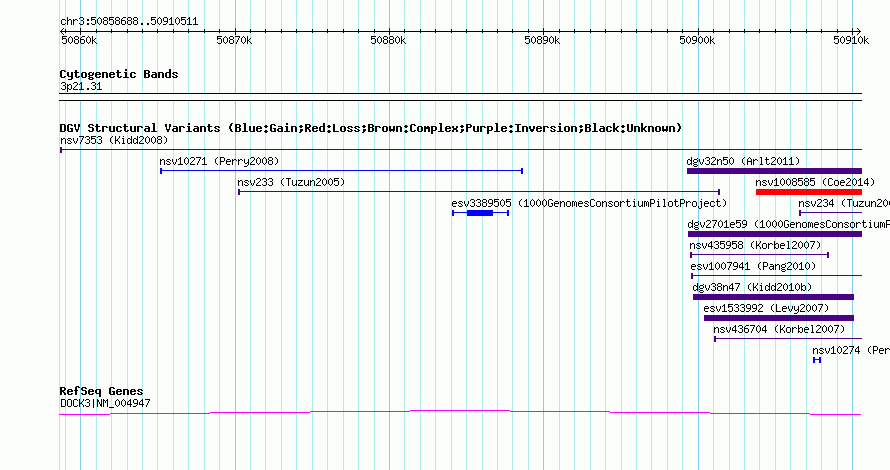This screenshot has width=890, height=470.
Task: Select dgv38n47 (Kidd2010b) label
Action: [x=752, y=287]
